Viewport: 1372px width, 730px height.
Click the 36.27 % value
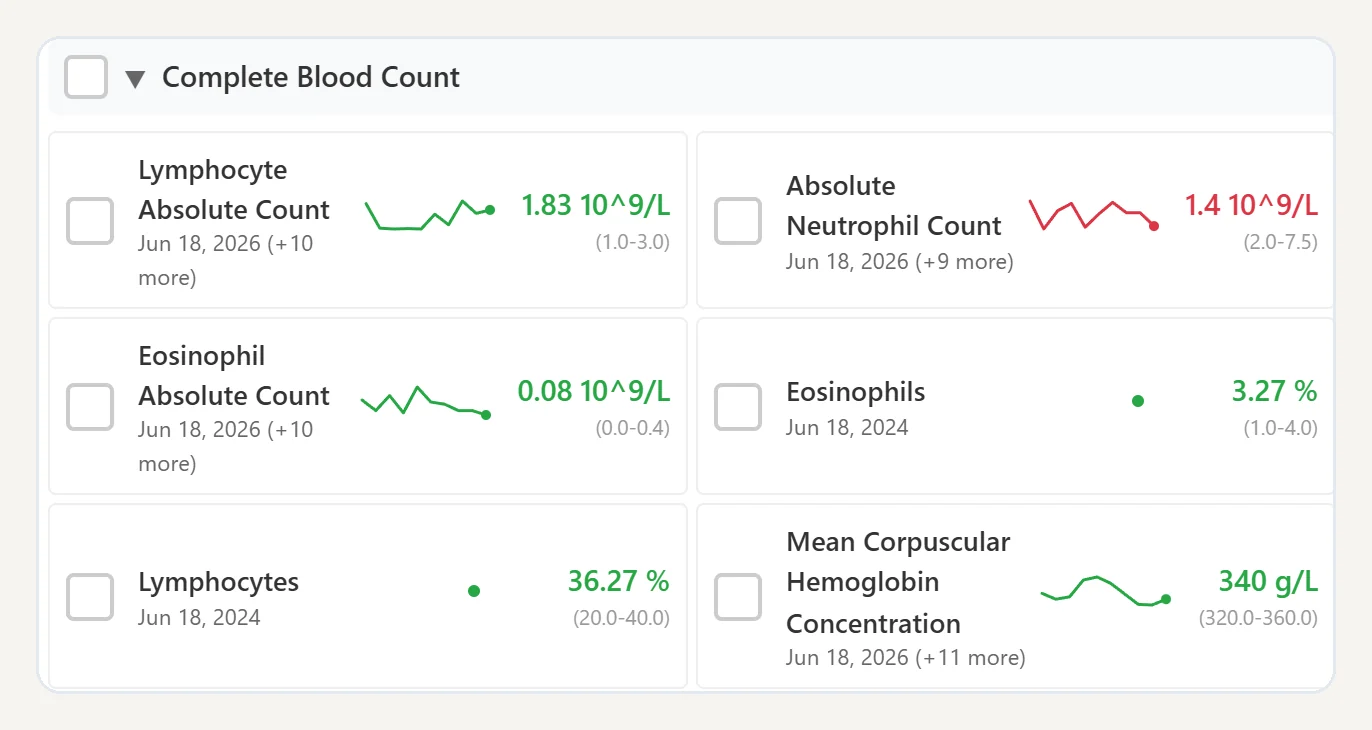619,581
